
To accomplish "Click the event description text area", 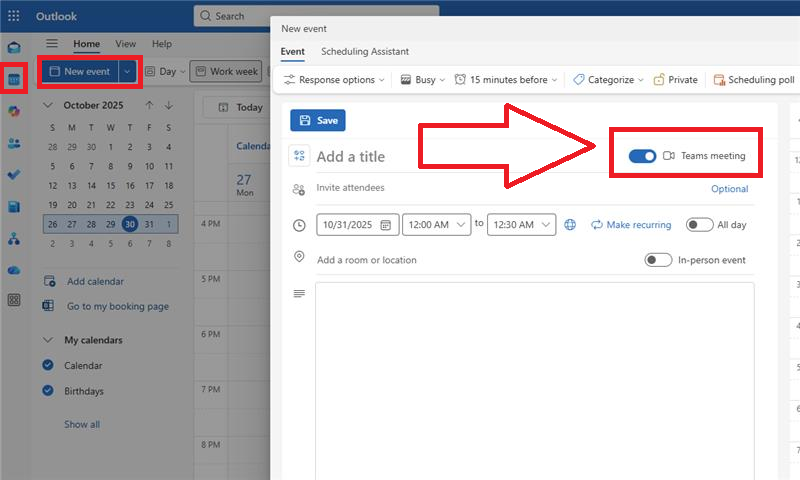I will click(535, 381).
